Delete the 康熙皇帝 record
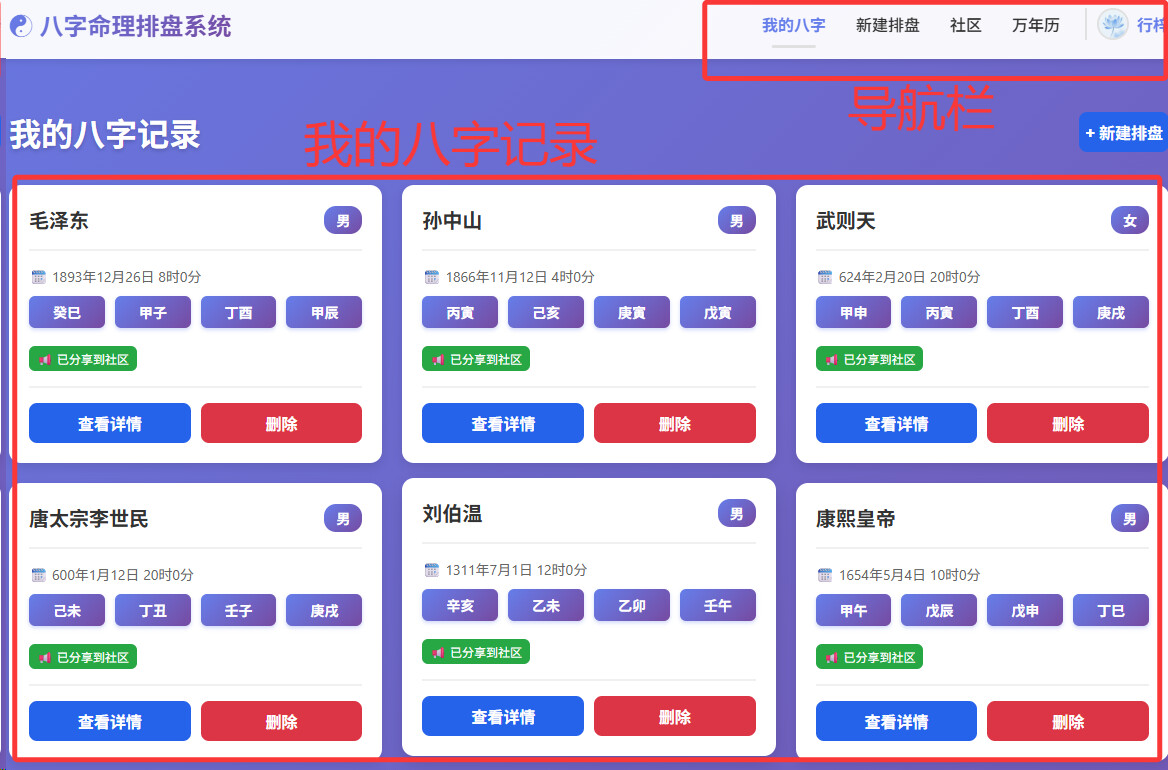The width and height of the screenshot is (1168, 770). pyautogui.click(x=1067, y=721)
